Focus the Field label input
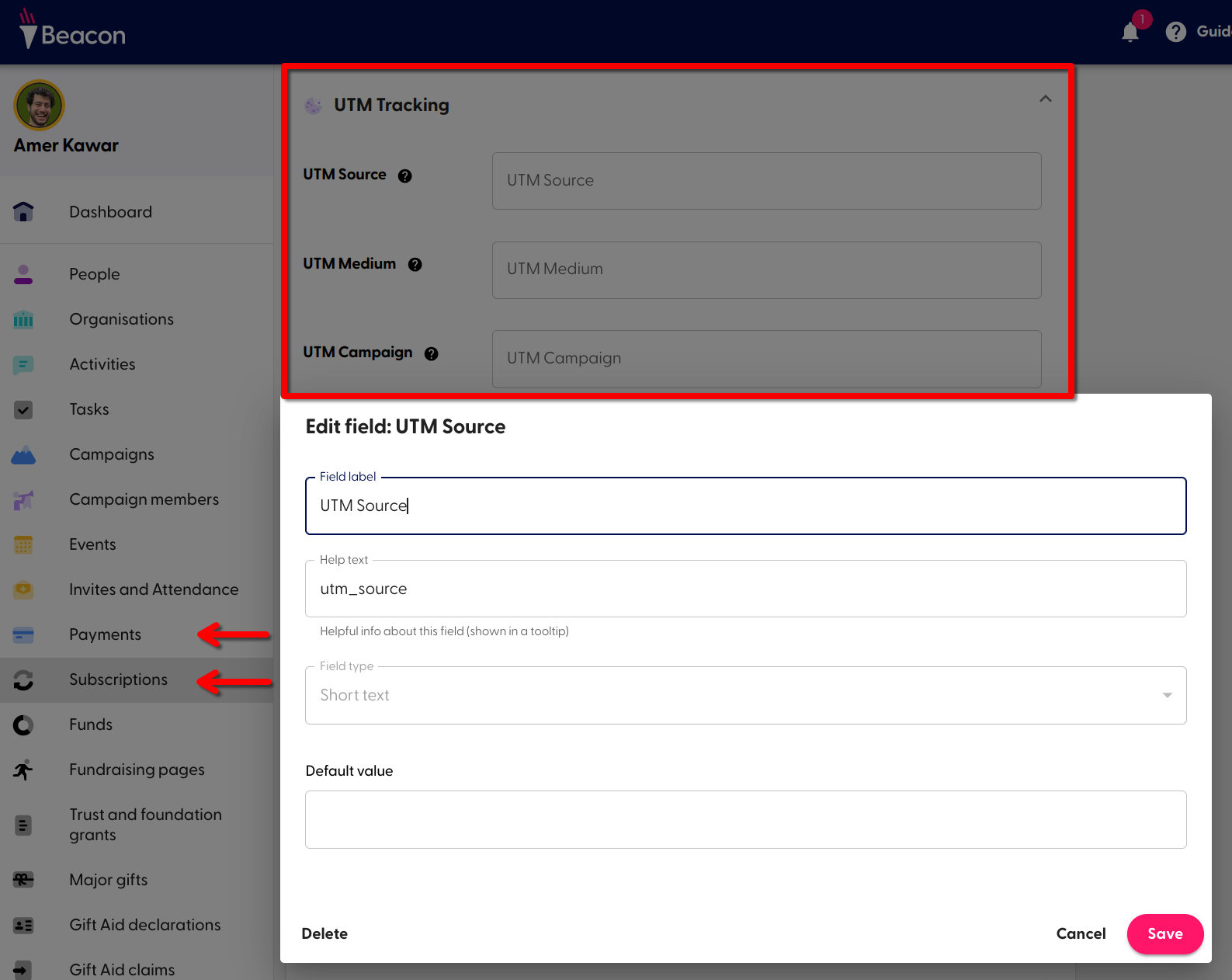 pyautogui.click(x=745, y=506)
